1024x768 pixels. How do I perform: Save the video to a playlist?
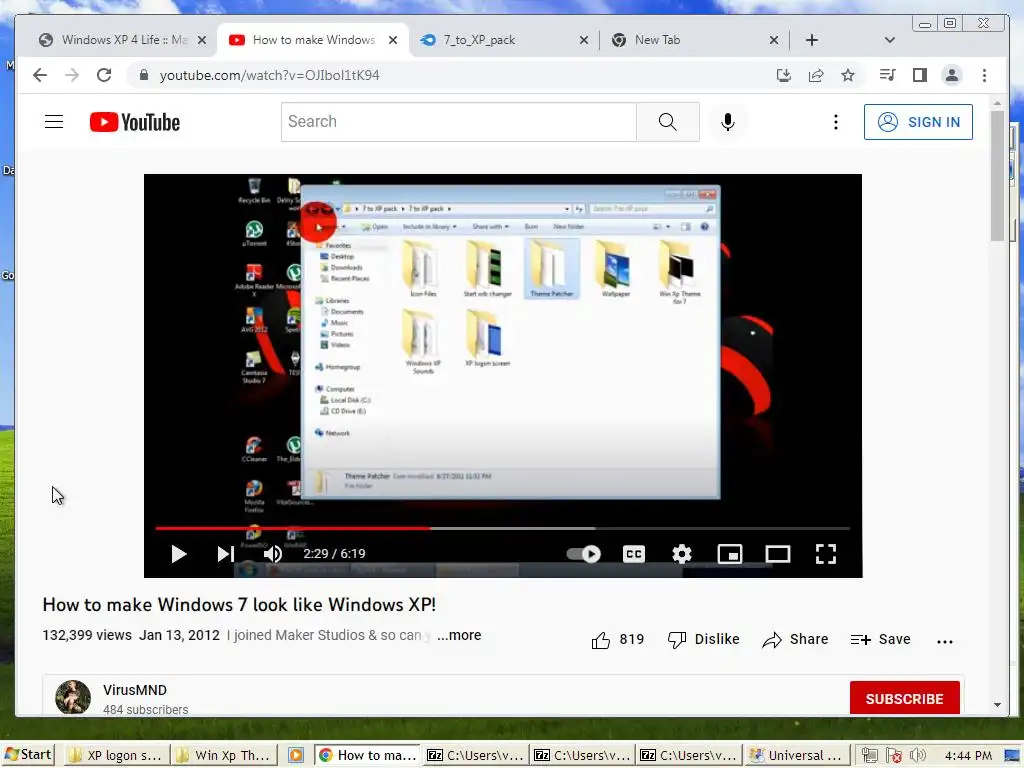pos(880,639)
